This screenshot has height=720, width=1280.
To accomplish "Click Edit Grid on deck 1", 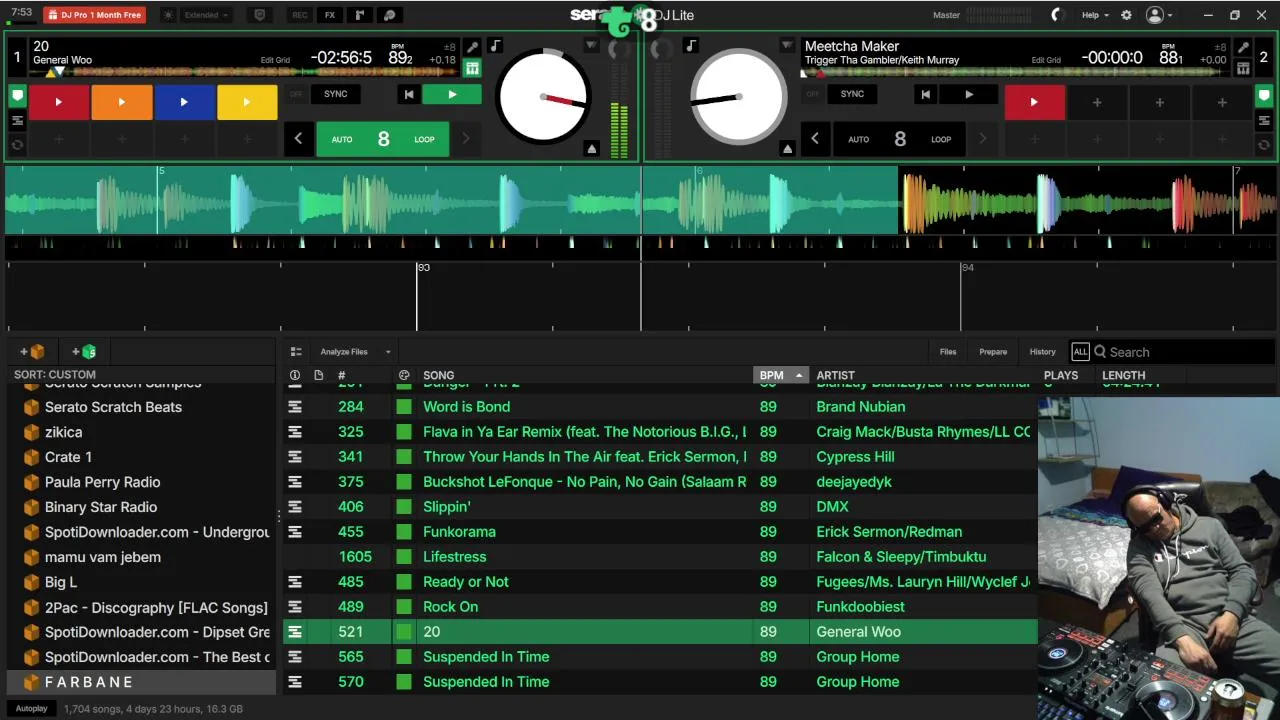I will [275, 60].
